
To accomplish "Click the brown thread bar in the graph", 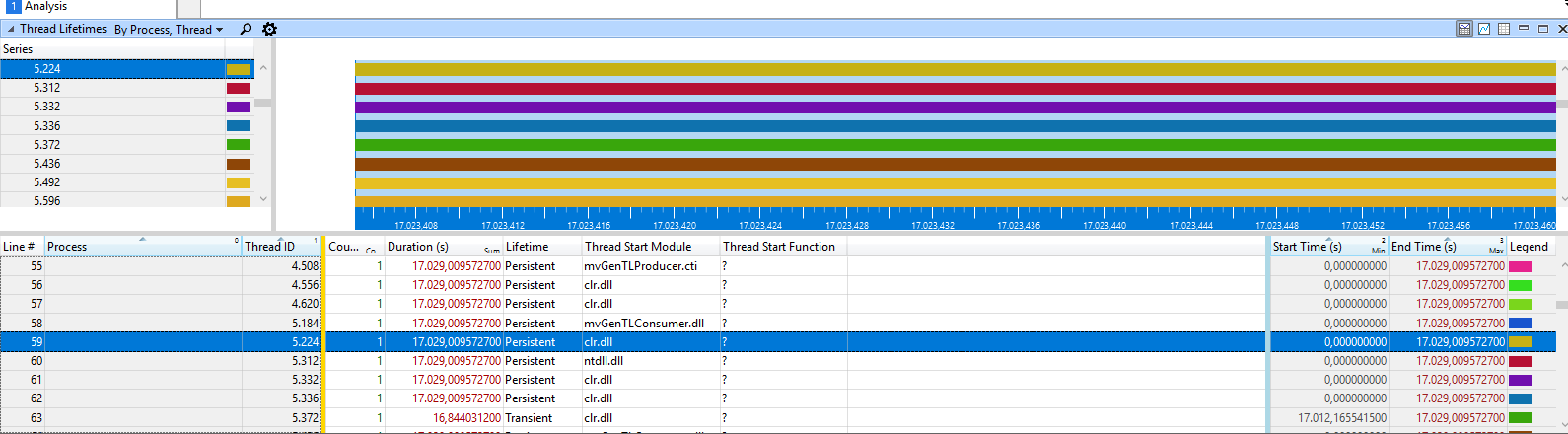I will (956, 164).
